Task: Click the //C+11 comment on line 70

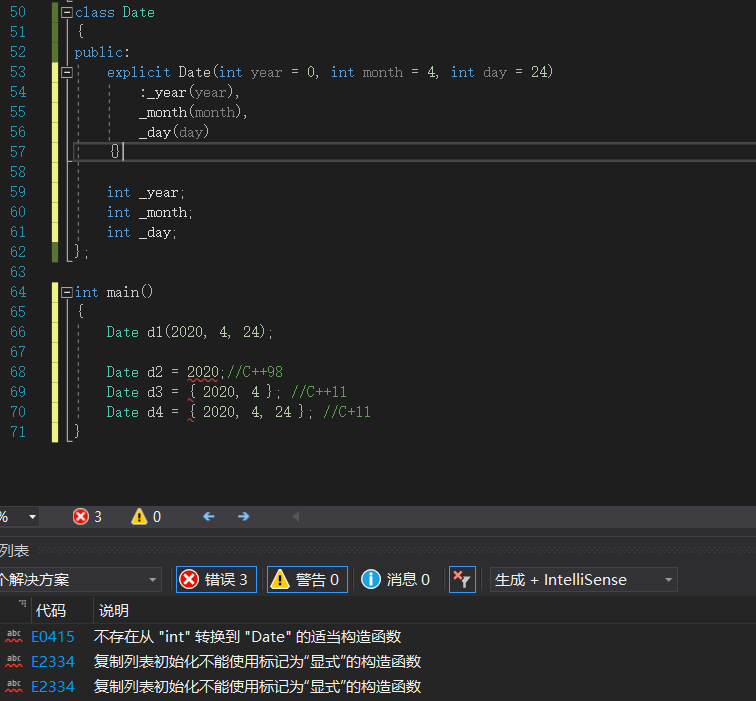Action: tap(347, 412)
